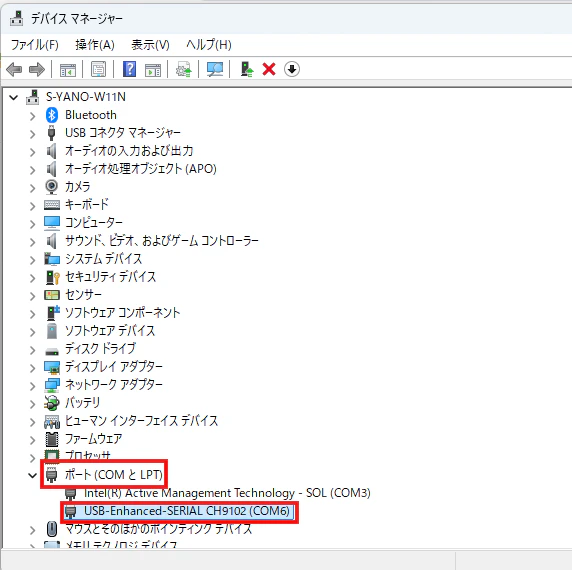Select USB-Enhanced-SERIAL CH9102 (COM6) device

click(187, 511)
